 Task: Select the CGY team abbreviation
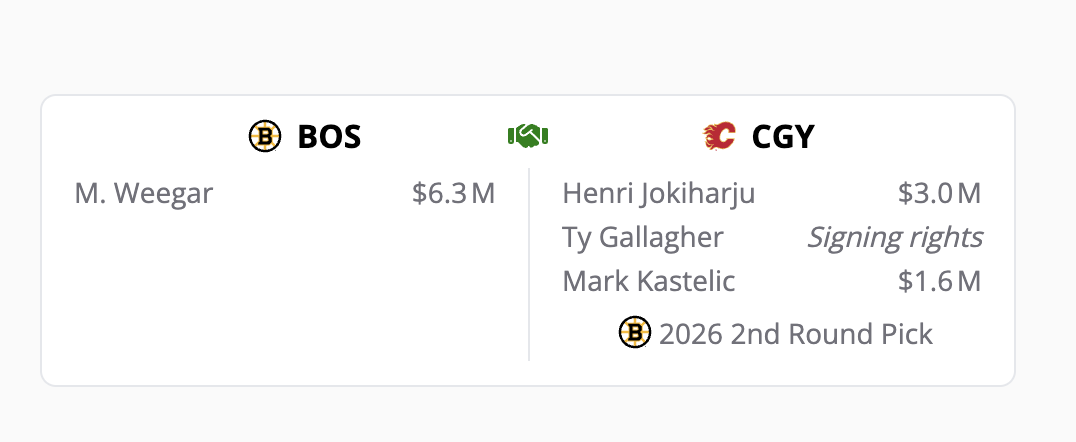[x=783, y=136]
